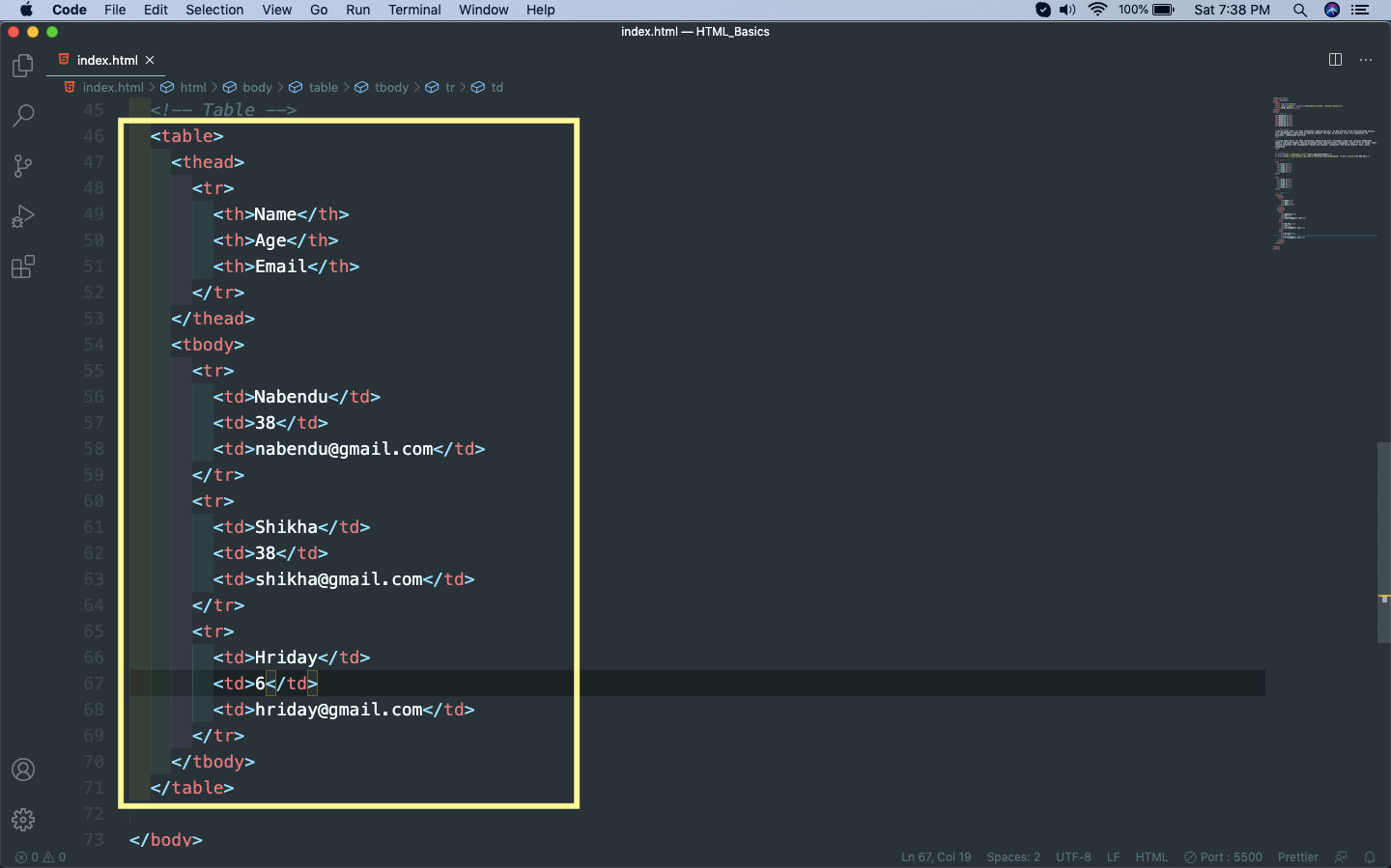Open the notifications bell in status bar
Image resolution: width=1391 pixels, height=868 pixels.
1369,857
